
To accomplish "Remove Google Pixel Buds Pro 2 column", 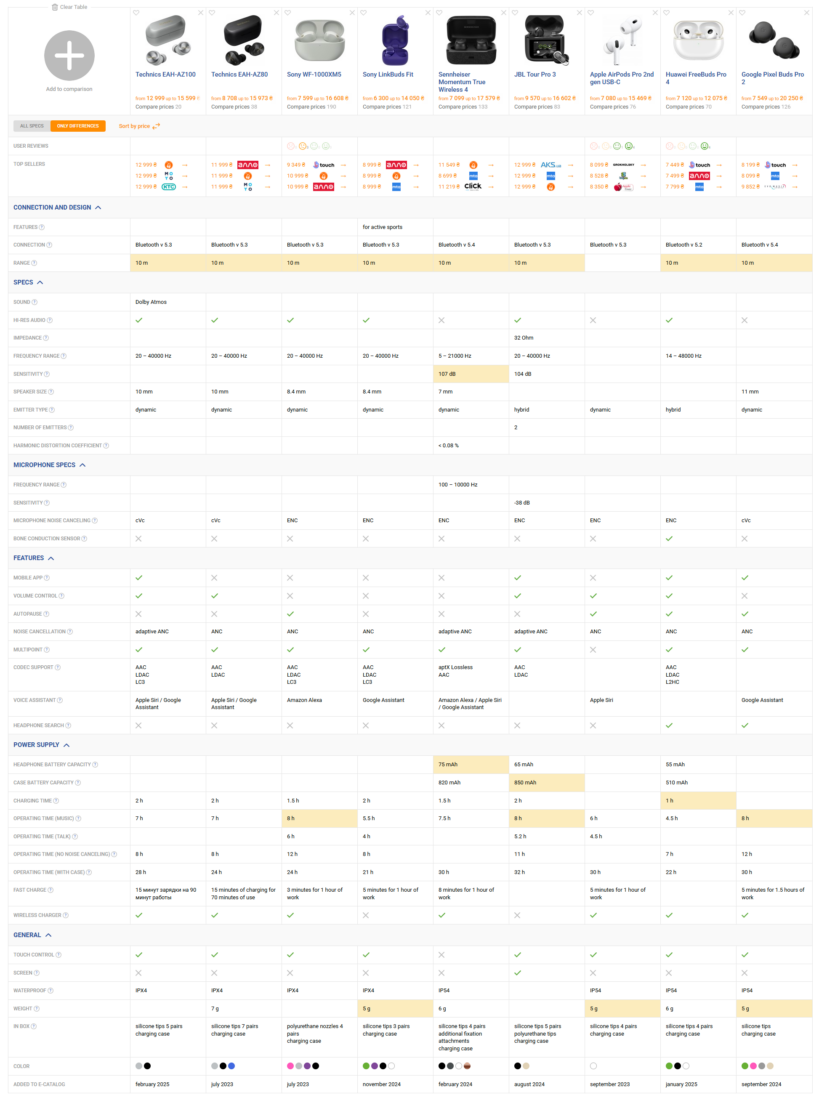I will click(807, 13).
